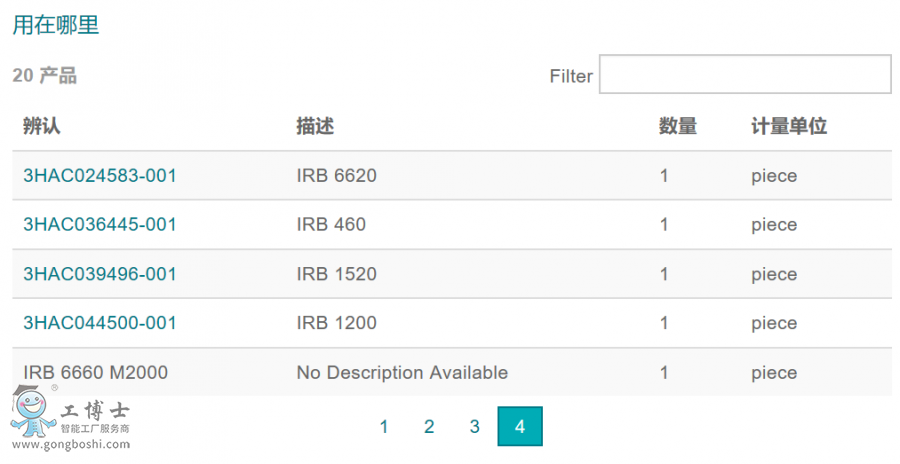Click the 工博士 robot mascot logo
This screenshot has width=900, height=464.
32,411
